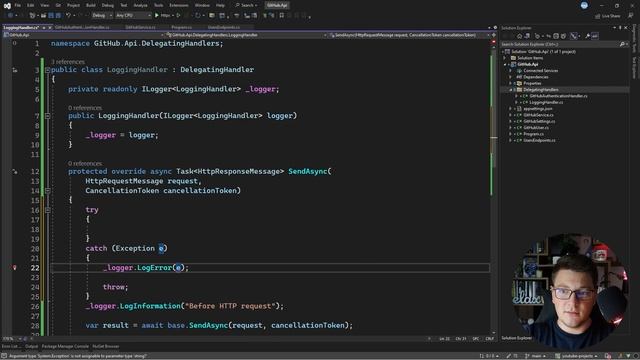Screen dimensions: 640x360
Task: Collapse the LoggingHandler constructor outline
Action: click(x=47, y=116)
